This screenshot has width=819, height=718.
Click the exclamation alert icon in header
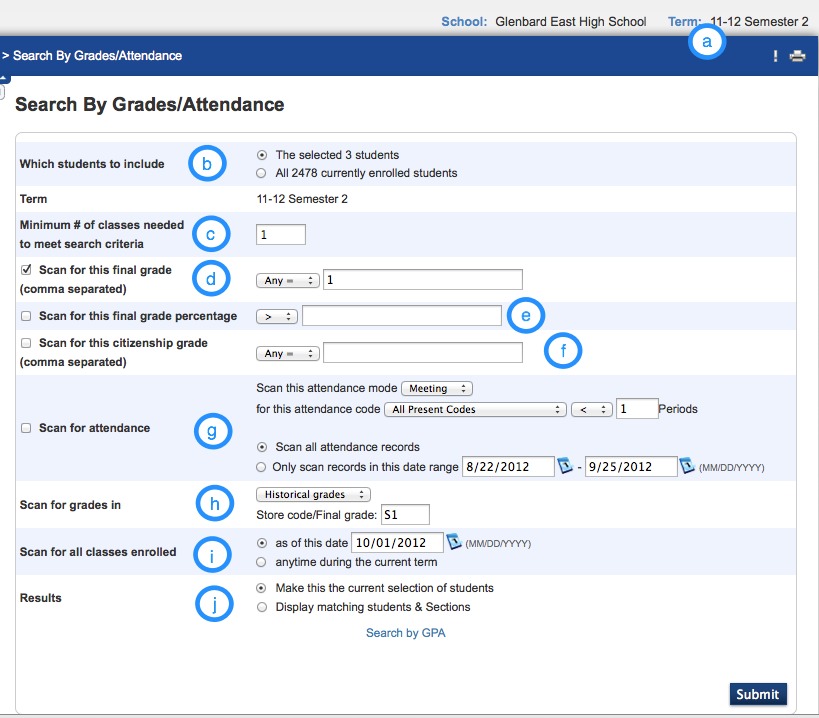(775, 57)
